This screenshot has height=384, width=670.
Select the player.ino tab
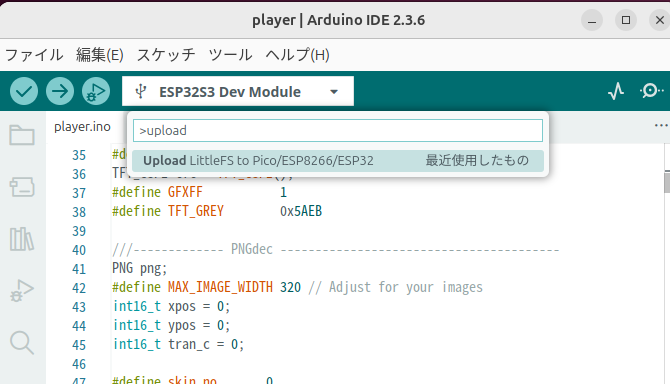pyautogui.click(x=82, y=126)
